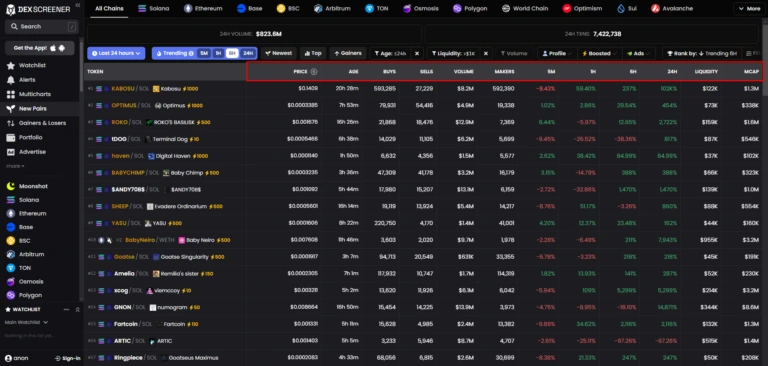Image resolution: width=768 pixels, height=366 pixels.
Task: Click the Search input field
Action: coord(41,26)
